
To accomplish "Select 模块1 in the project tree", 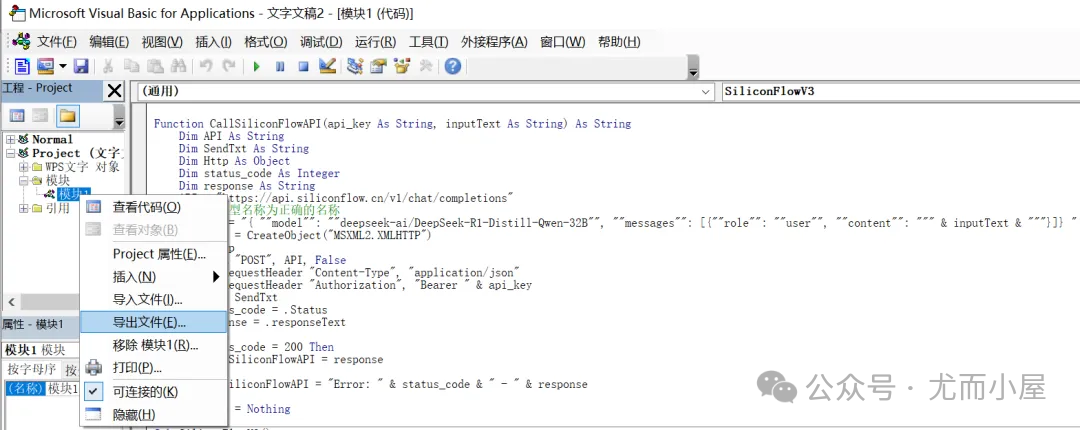I will click(74, 194).
